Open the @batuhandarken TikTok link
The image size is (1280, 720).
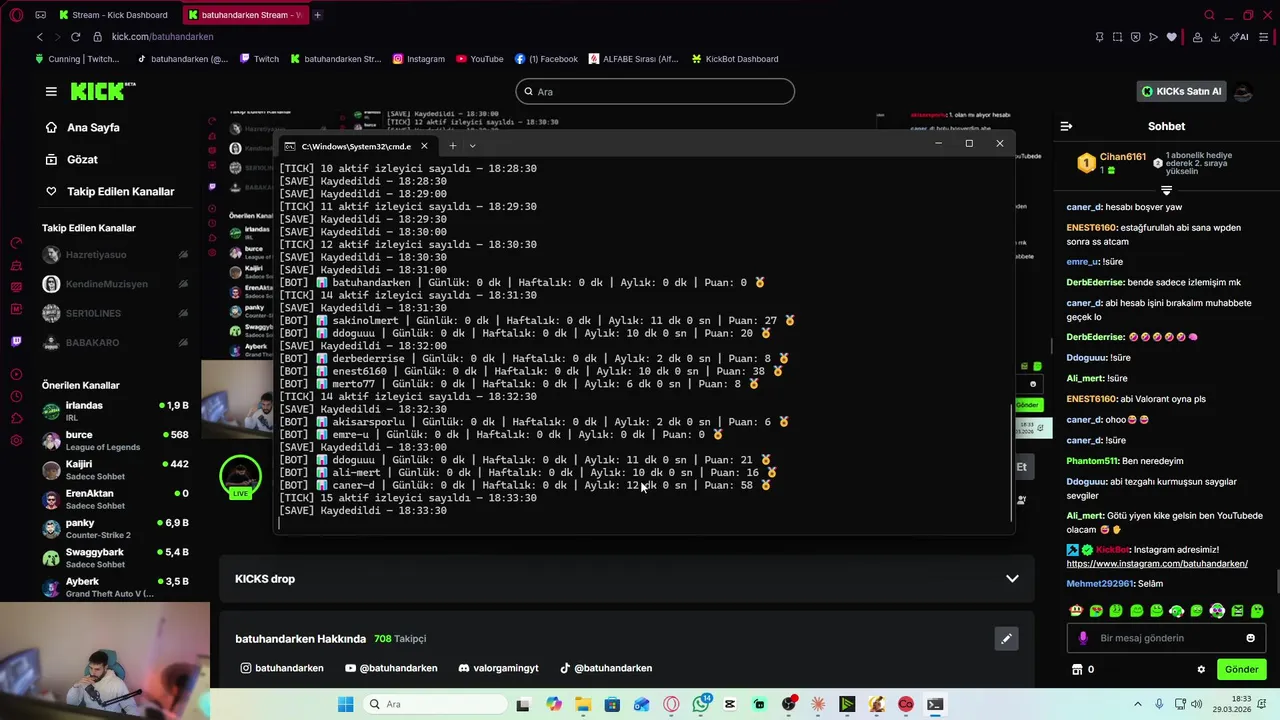click(605, 668)
